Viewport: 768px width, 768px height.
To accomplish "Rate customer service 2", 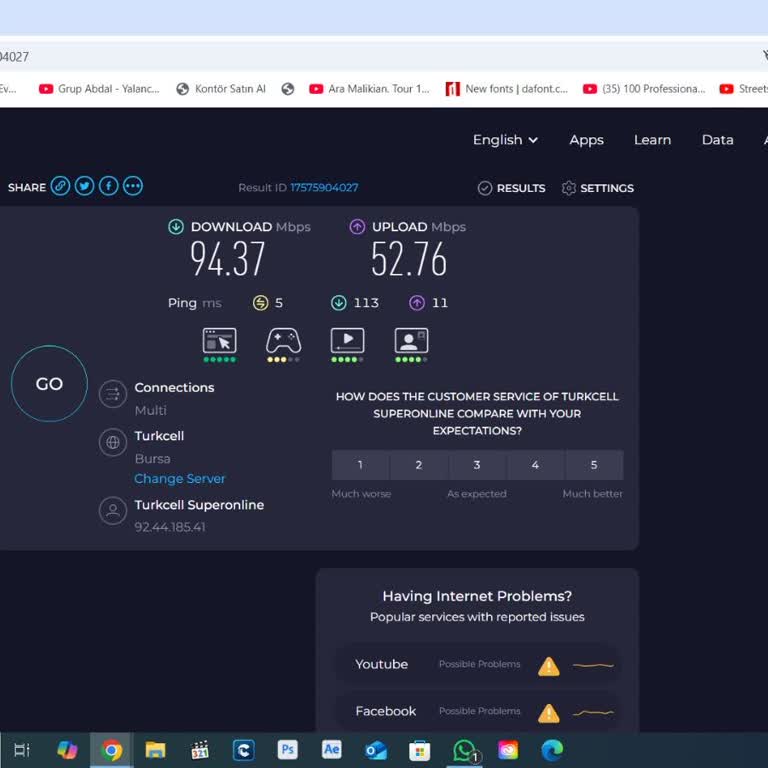I will pos(419,465).
